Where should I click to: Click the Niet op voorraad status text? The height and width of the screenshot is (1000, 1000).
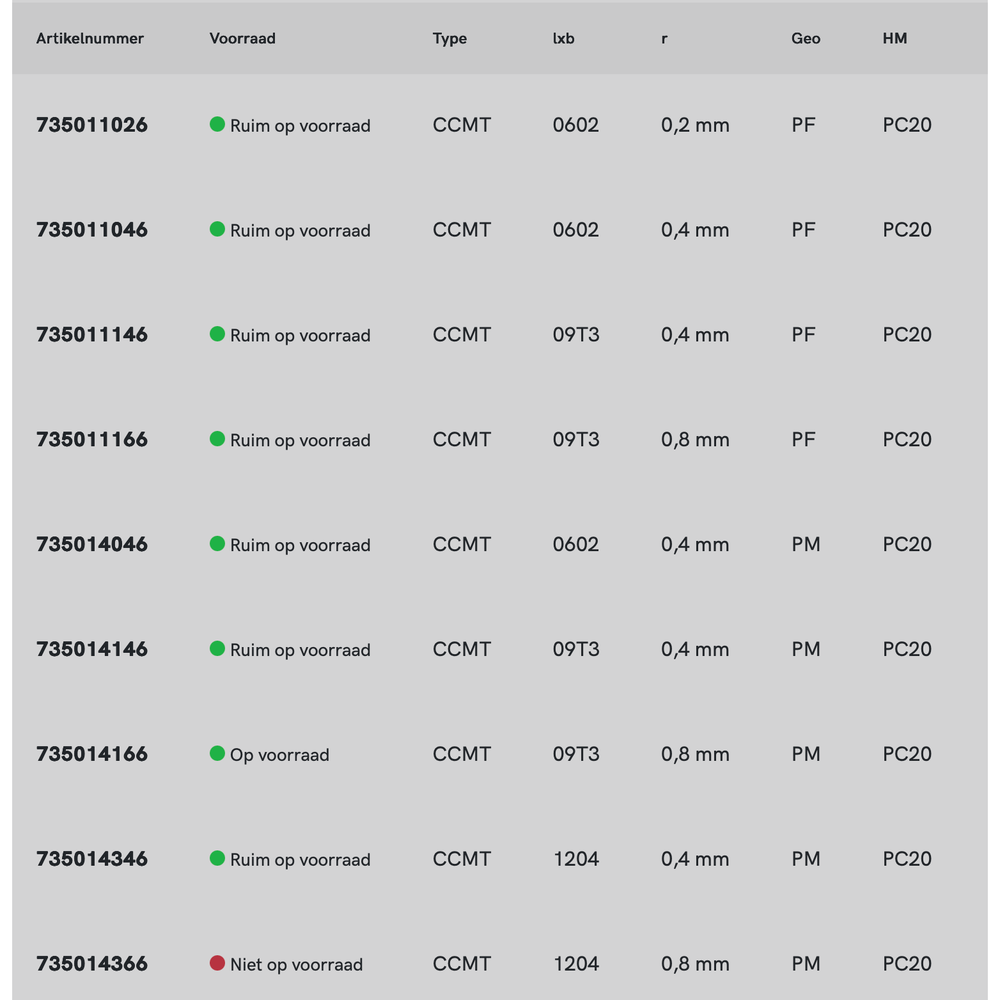coord(296,965)
